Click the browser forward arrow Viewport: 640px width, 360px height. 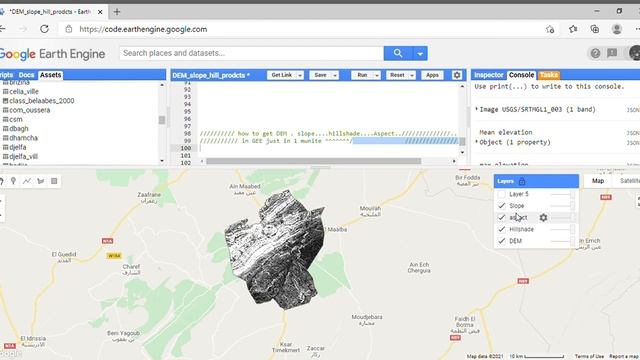[x=23, y=29]
